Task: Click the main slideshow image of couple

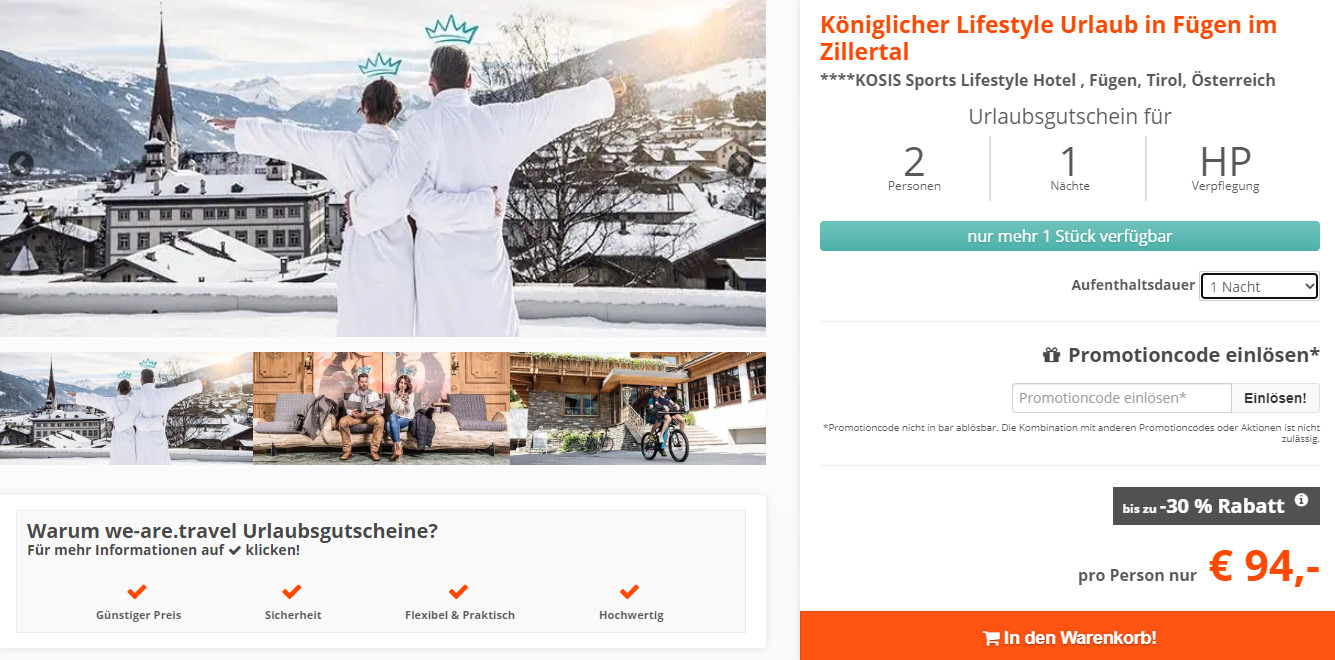Action: tap(383, 168)
